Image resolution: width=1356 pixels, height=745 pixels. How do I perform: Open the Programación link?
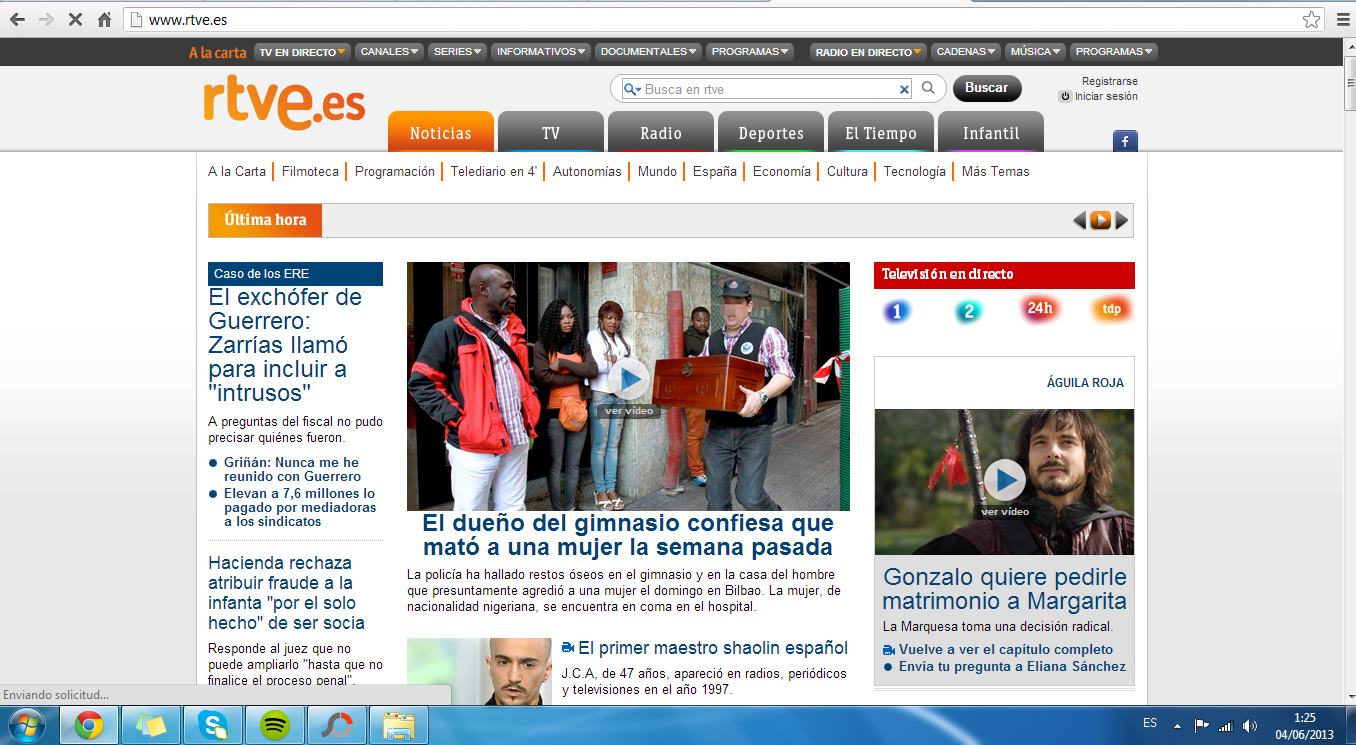click(395, 171)
